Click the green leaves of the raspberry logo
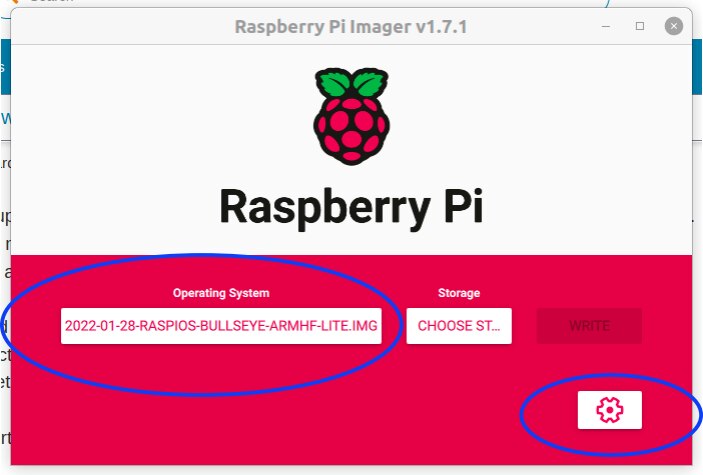 (x=352, y=83)
